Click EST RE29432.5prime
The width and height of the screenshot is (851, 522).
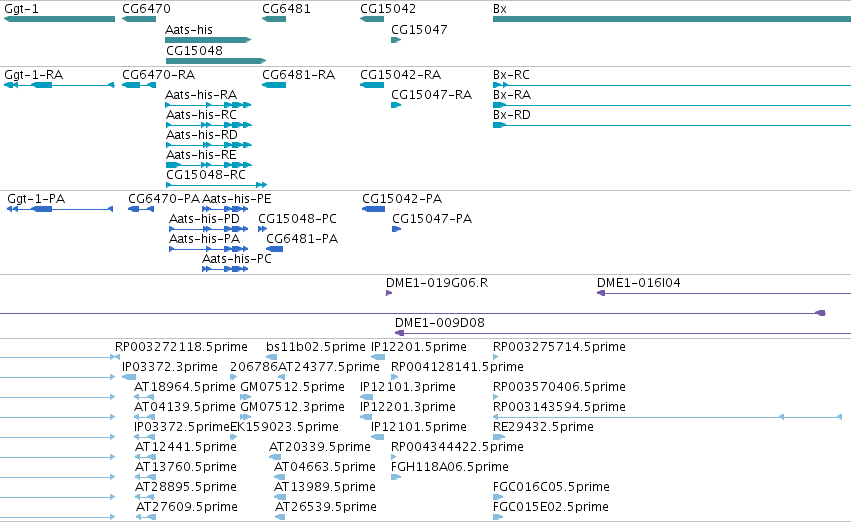[x=543, y=427]
